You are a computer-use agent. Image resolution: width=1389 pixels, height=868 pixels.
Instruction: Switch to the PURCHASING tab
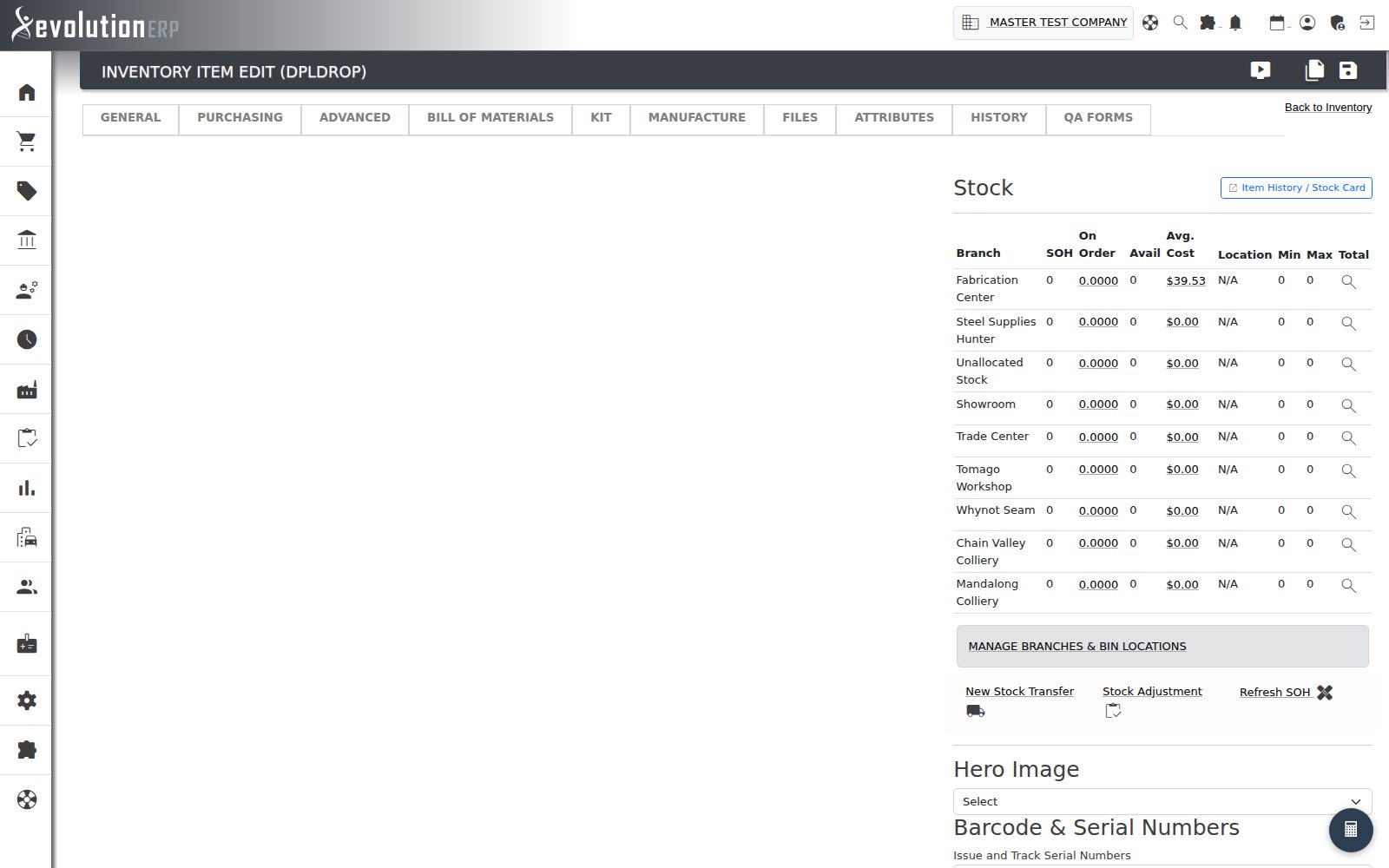(x=240, y=118)
